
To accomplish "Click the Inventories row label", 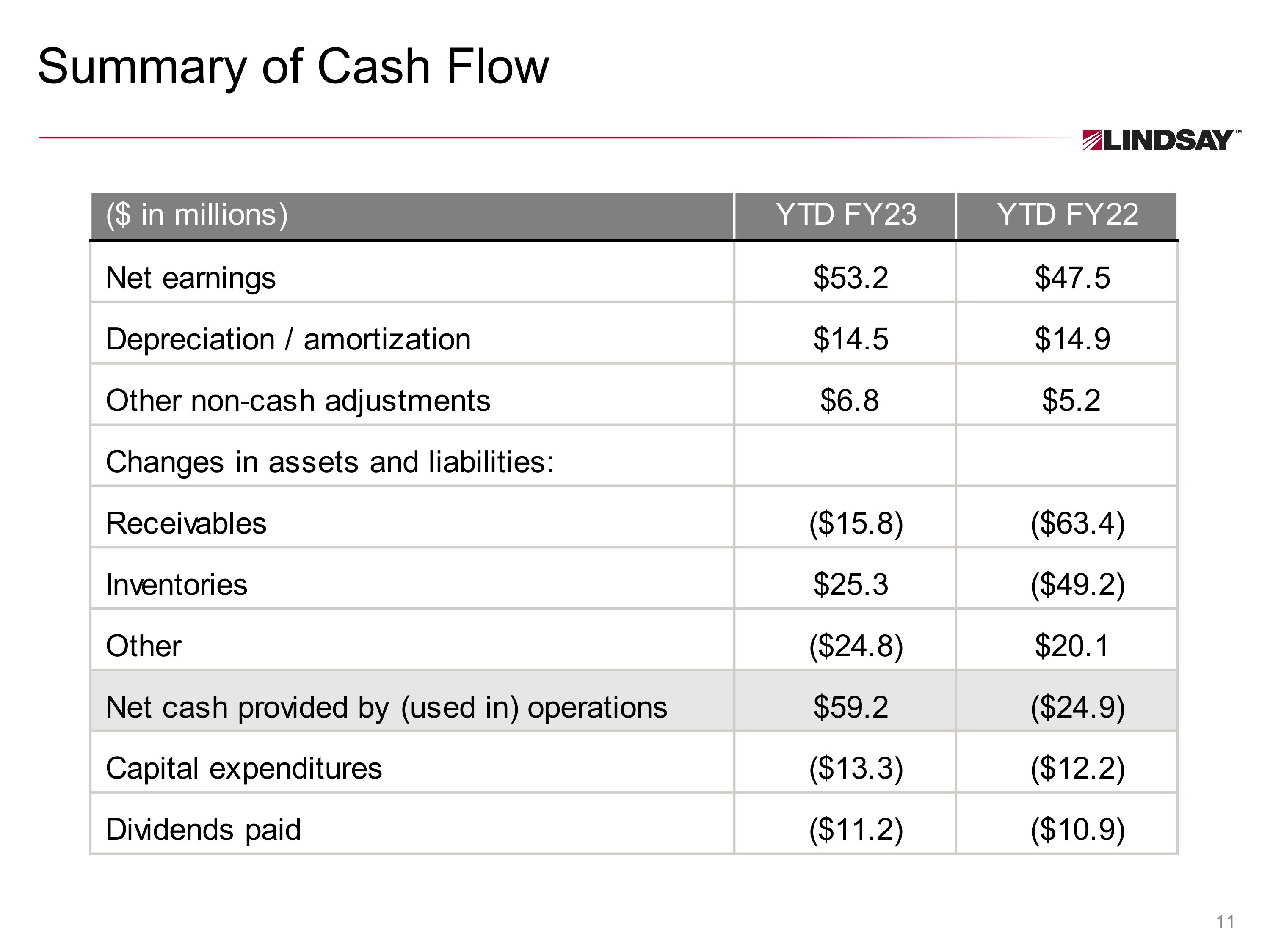I will 176,585.
